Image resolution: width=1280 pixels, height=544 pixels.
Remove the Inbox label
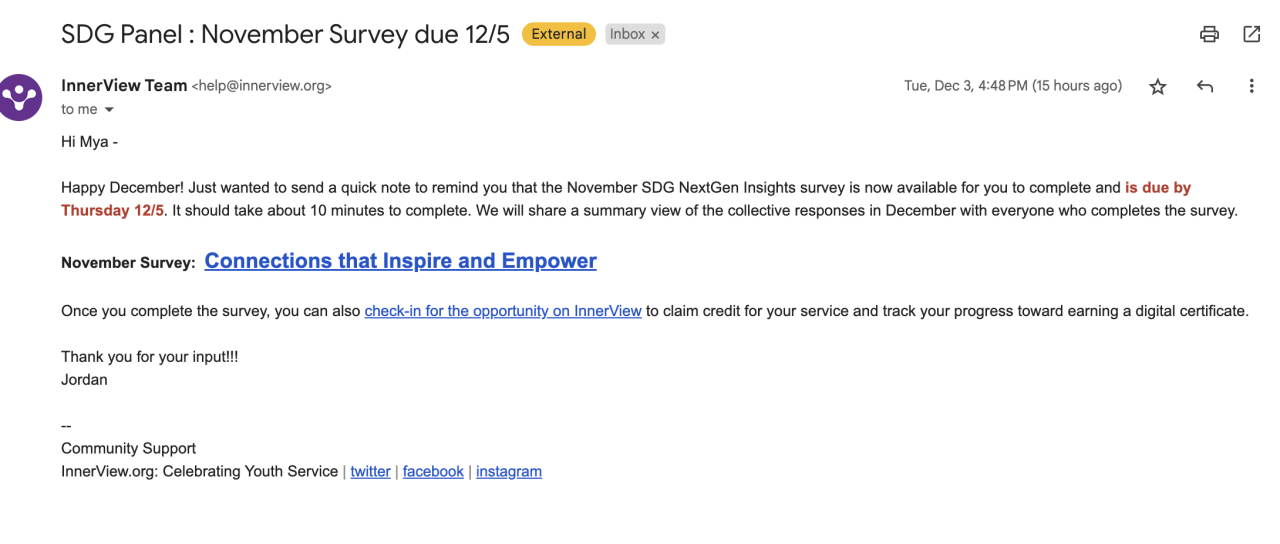656,35
